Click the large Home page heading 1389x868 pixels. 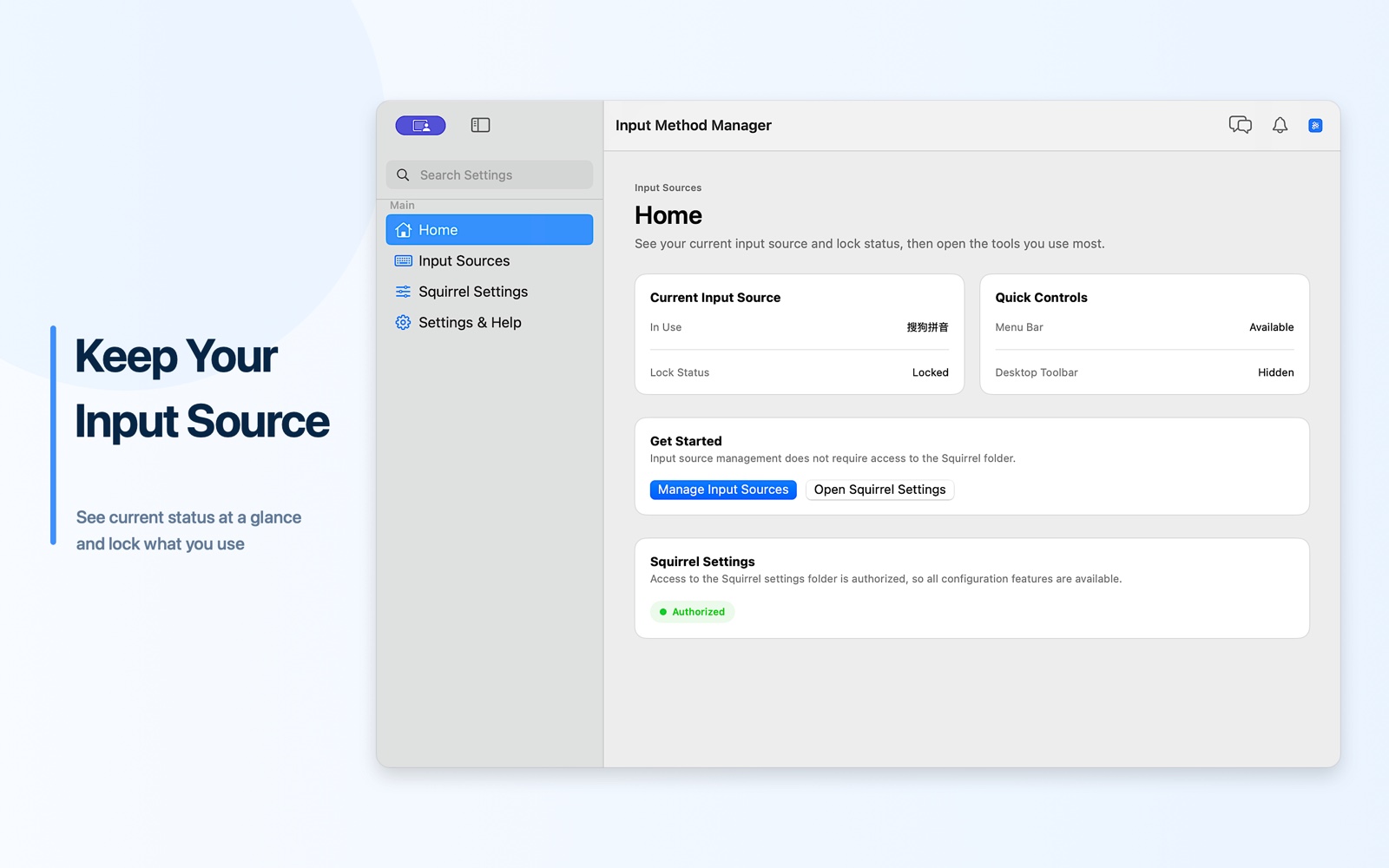(668, 215)
